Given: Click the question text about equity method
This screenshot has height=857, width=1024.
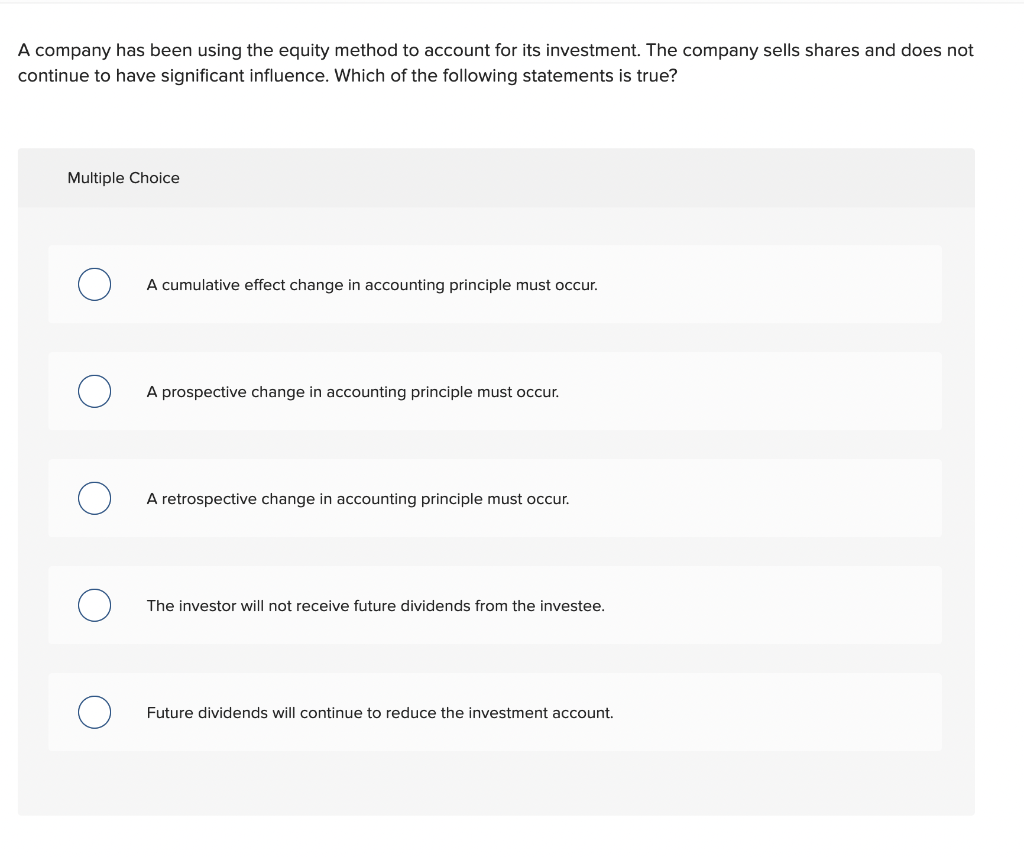Looking at the screenshot, I should pos(496,62).
